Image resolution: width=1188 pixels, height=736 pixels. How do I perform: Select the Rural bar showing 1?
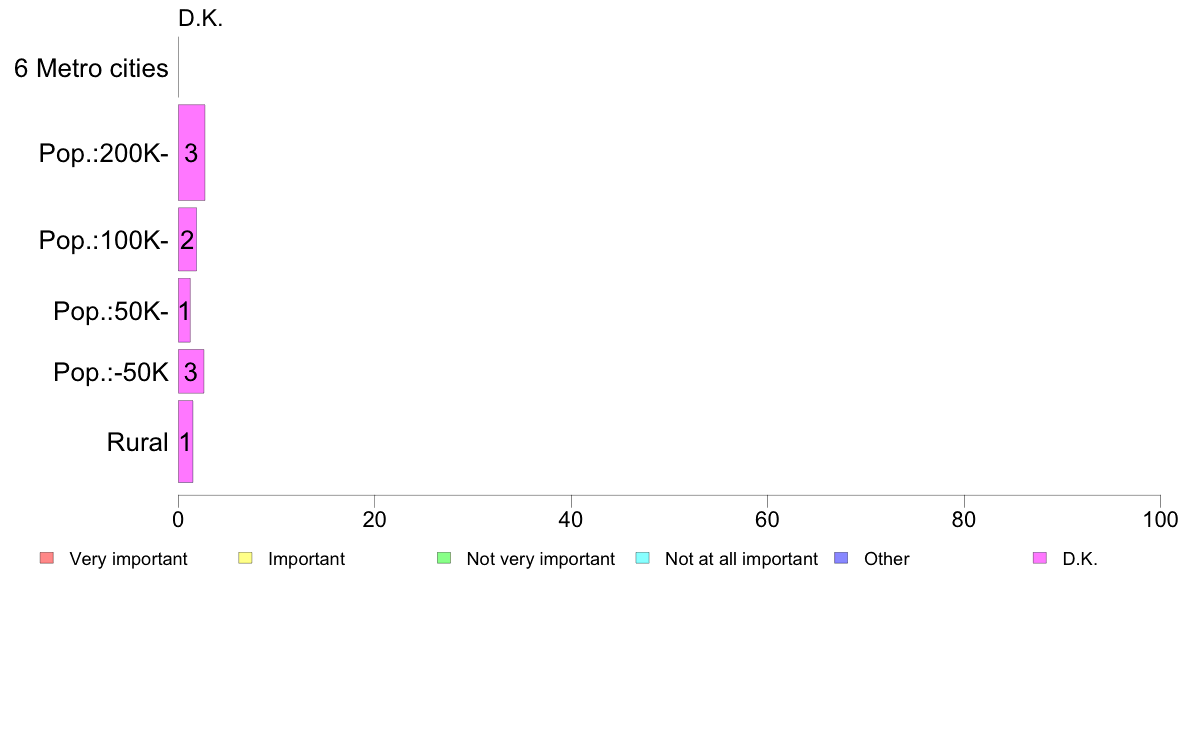[186, 441]
